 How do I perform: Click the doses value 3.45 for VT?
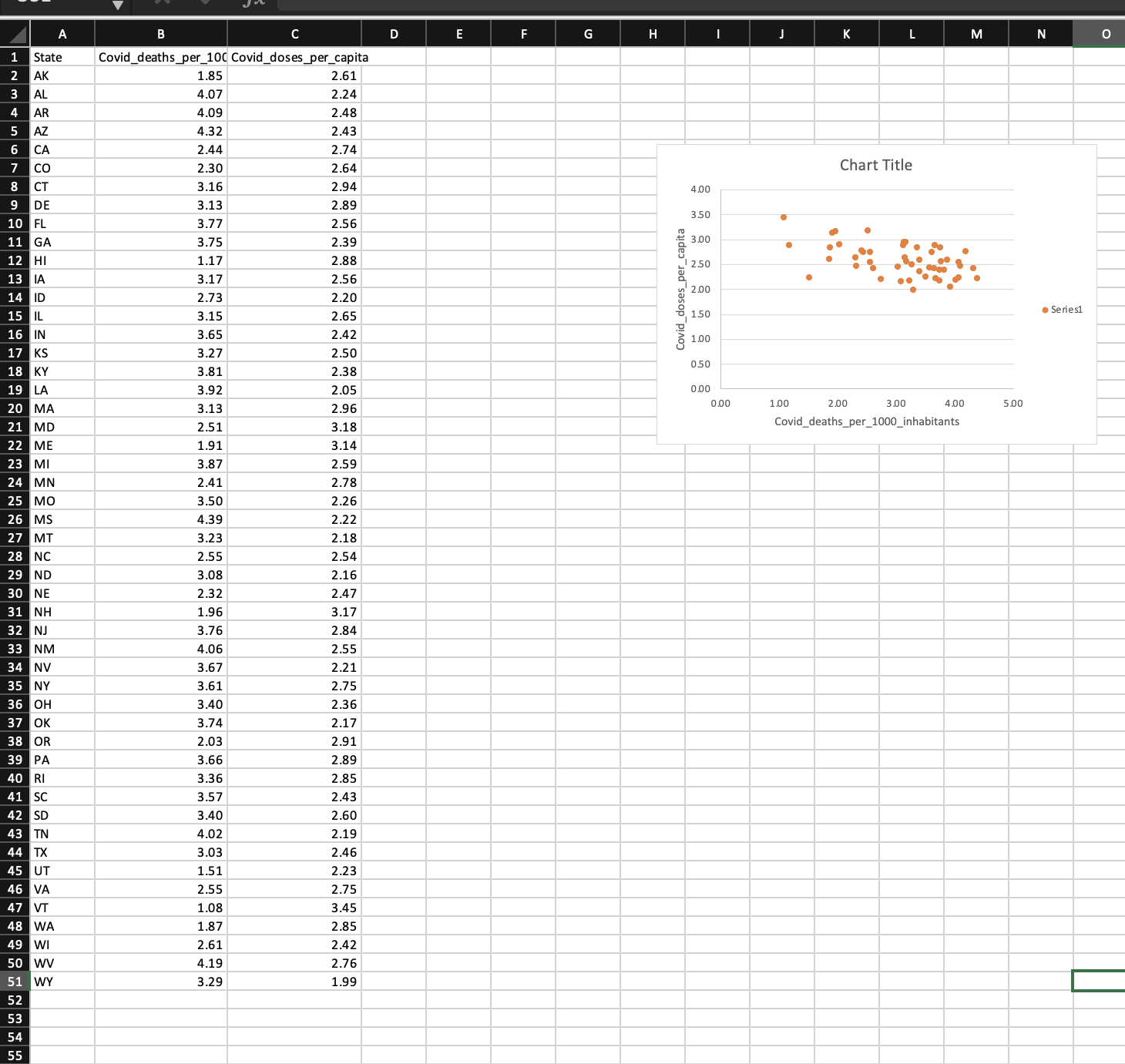coord(294,908)
